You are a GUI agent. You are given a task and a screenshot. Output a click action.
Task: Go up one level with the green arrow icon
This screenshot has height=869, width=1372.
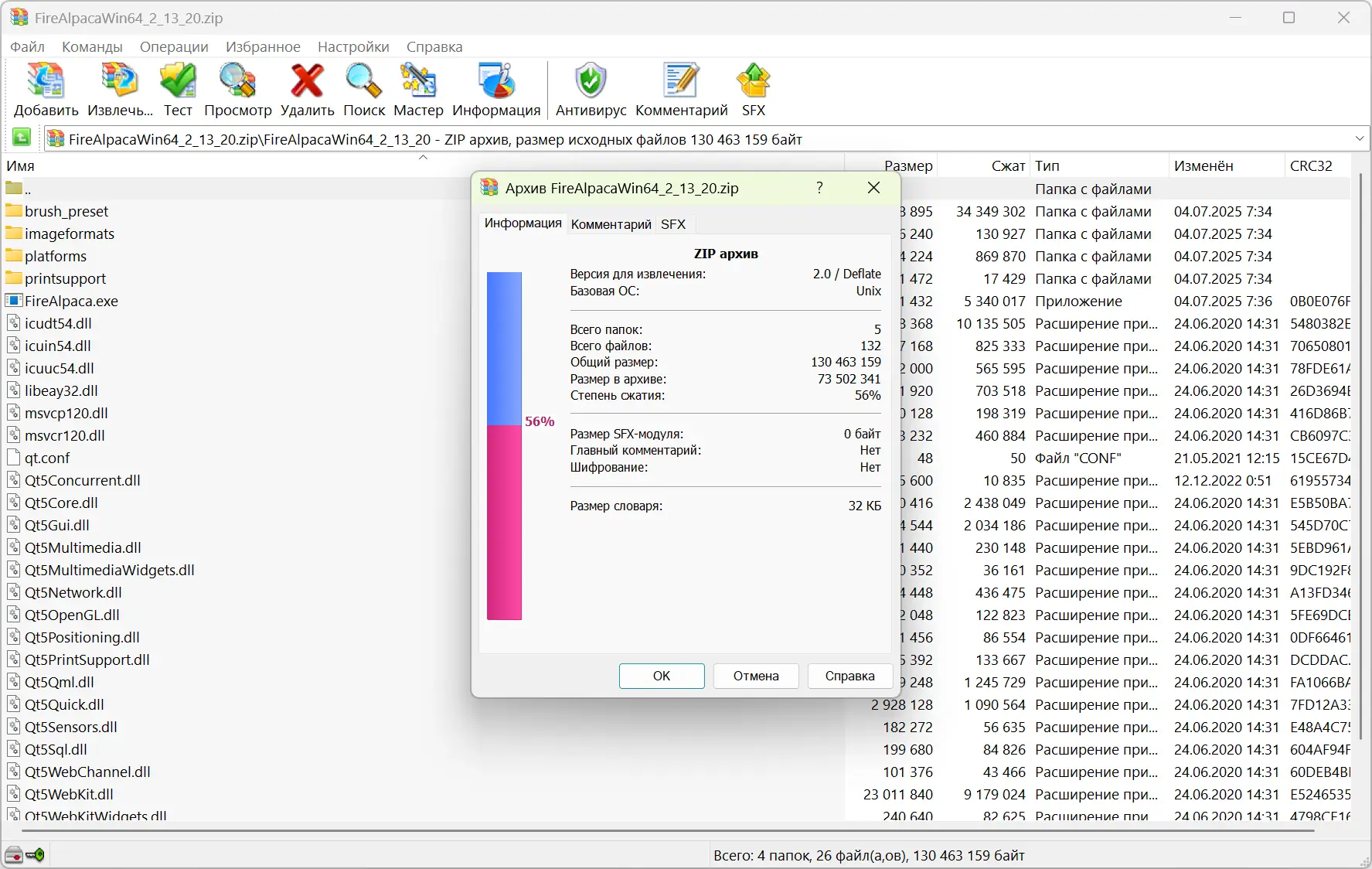point(22,138)
